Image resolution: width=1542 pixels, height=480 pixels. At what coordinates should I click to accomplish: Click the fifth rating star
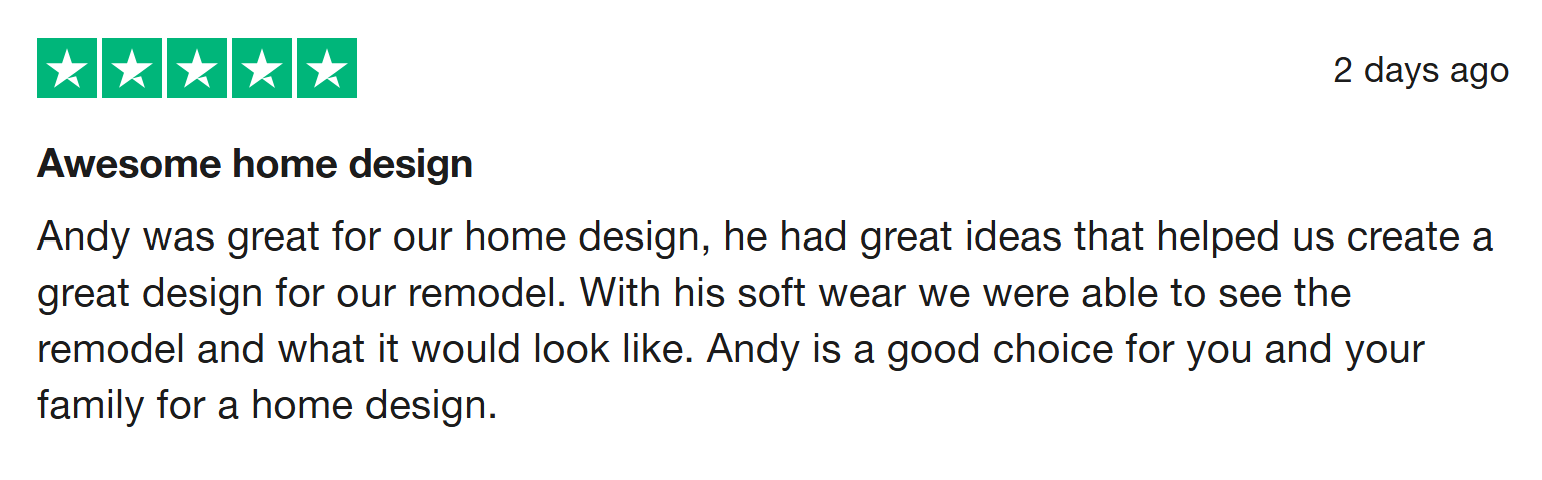(x=327, y=68)
